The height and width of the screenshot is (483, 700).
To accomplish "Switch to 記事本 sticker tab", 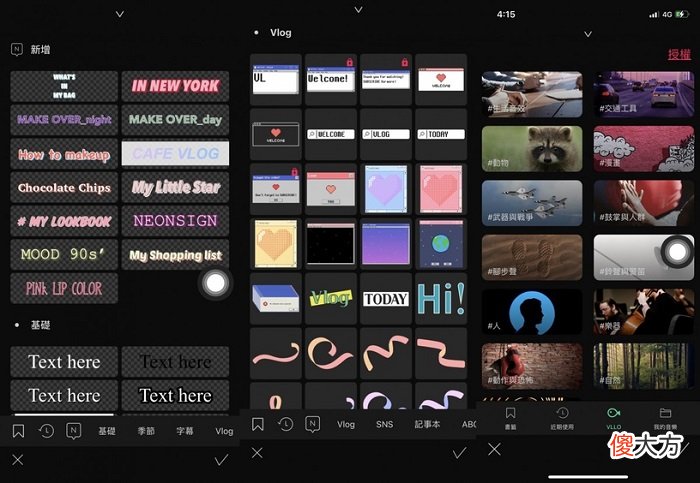I will (x=427, y=424).
